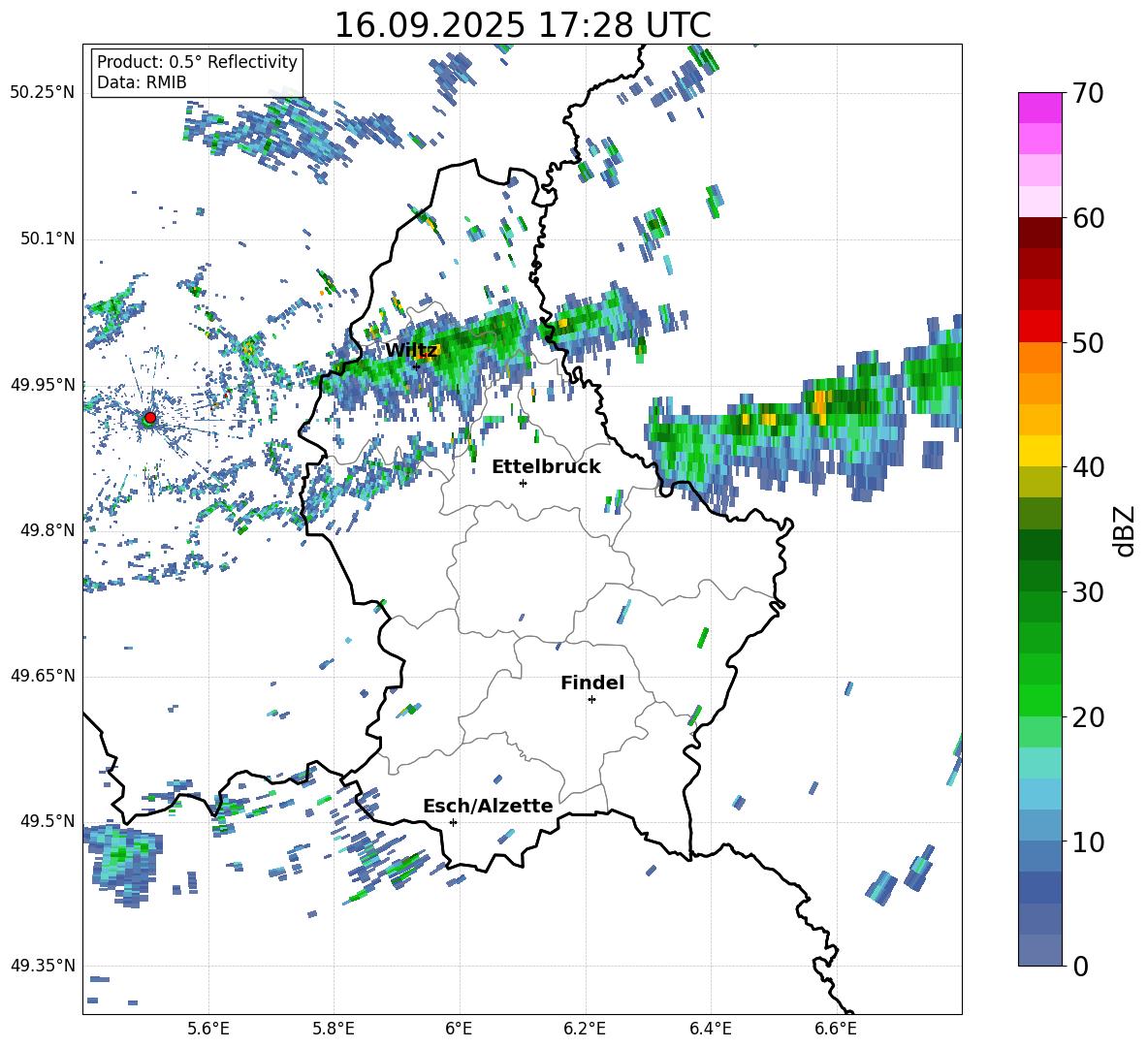
Task: Click the 49.5°N latitude label
Action: [48, 821]
